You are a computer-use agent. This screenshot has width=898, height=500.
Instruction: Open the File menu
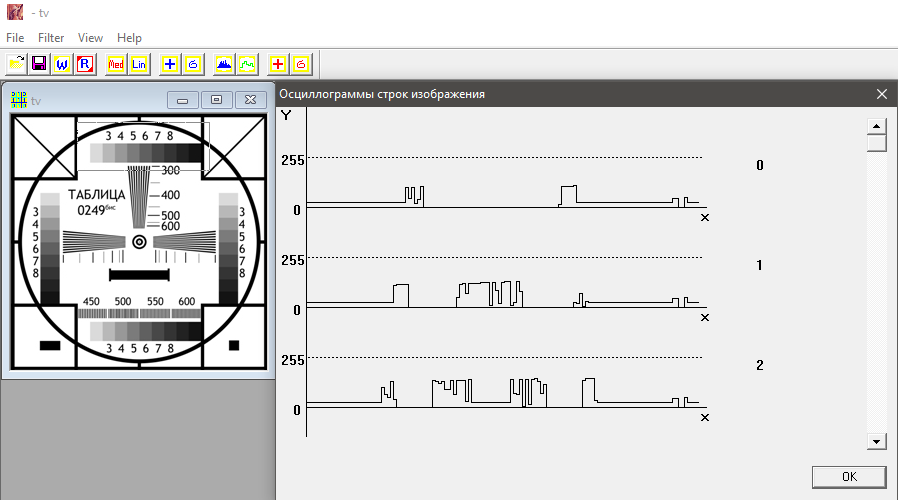coord(15,38)
